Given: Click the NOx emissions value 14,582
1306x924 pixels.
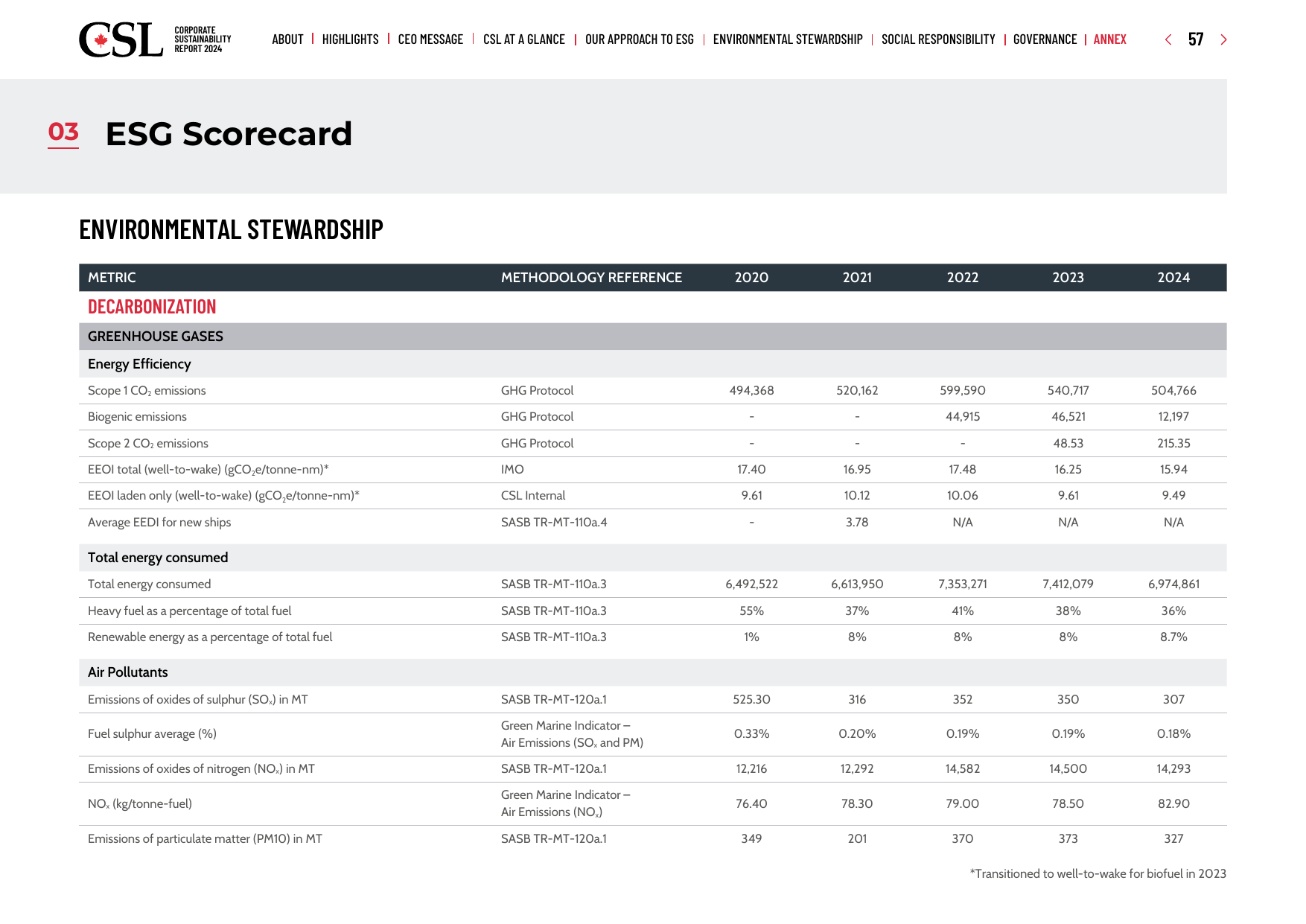Looking at the screenshot, I should [x=963, y=769].
